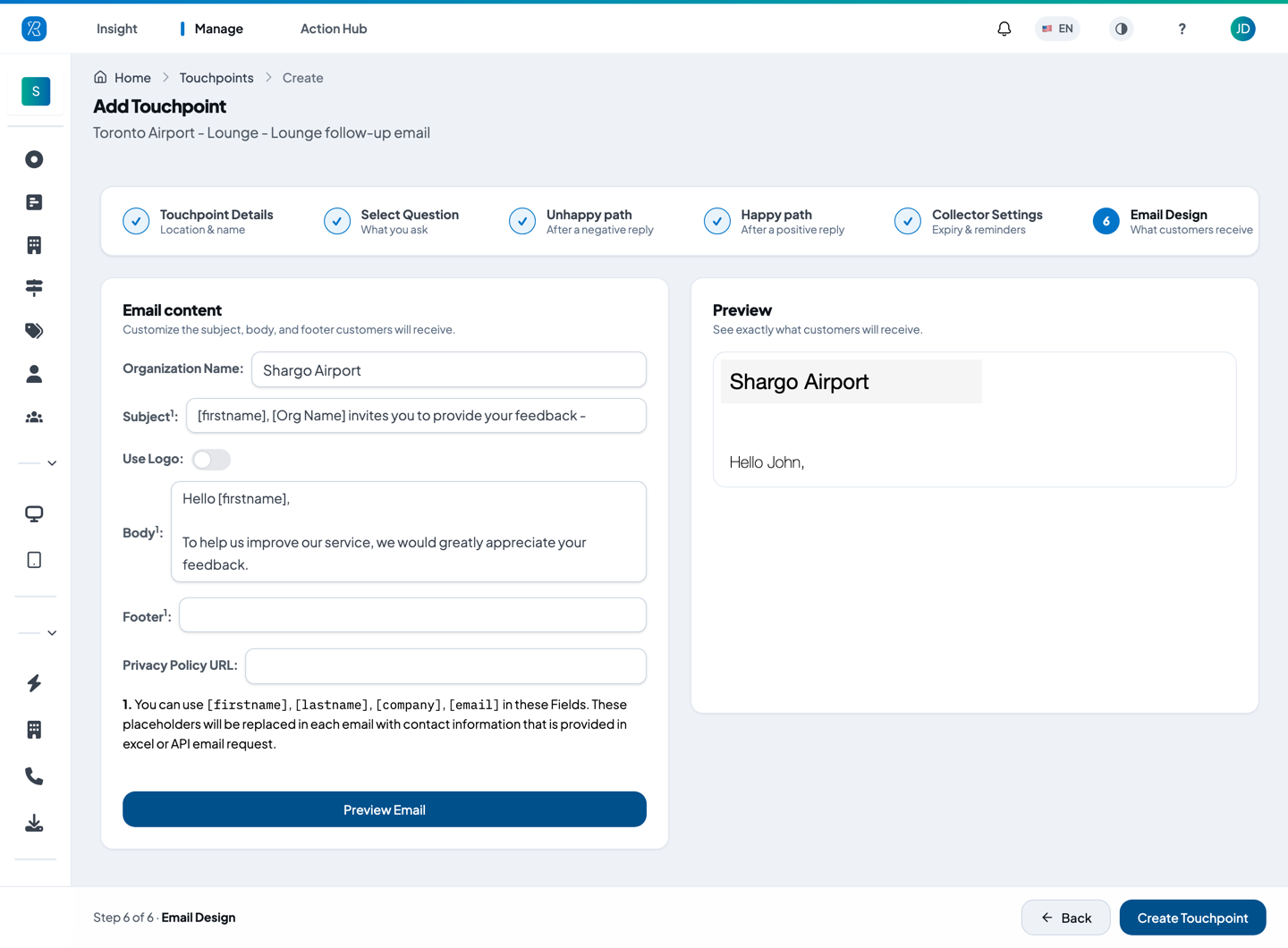Open the phone sidebar icon
This screenshot has width=1288, height=948.
(x=34, y=776)
